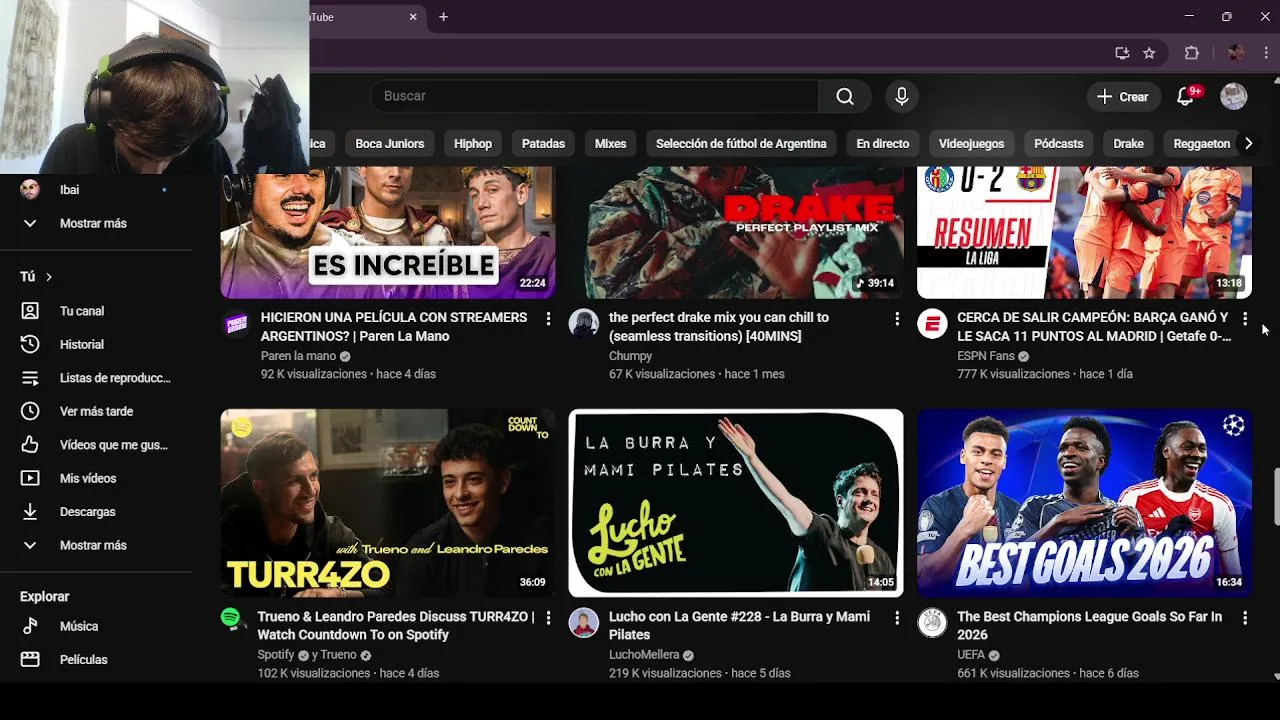Open options menu for Champions League goals video

(x=1245, y=618)
